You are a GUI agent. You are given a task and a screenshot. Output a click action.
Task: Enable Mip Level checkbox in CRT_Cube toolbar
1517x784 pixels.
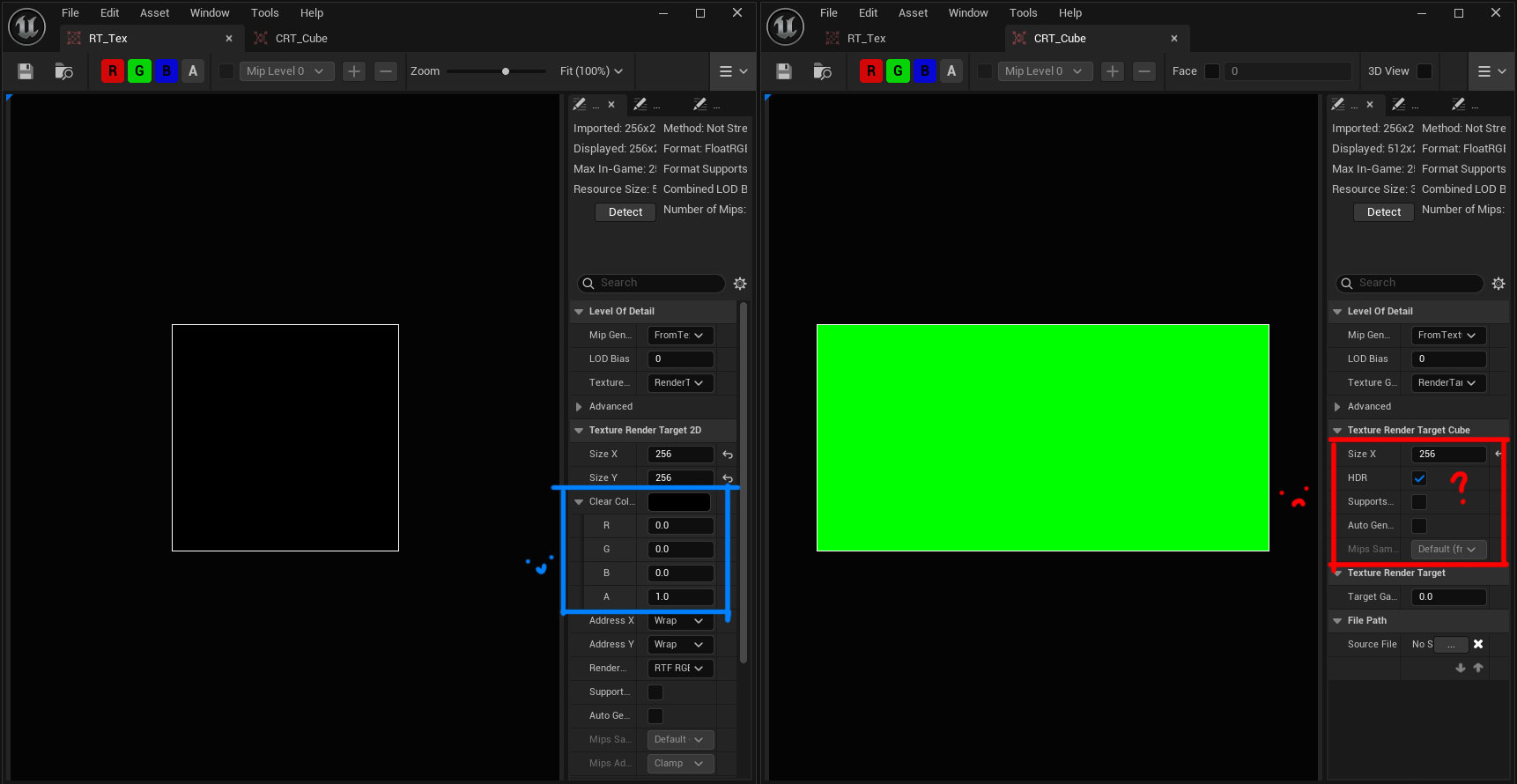coord(985,71)
